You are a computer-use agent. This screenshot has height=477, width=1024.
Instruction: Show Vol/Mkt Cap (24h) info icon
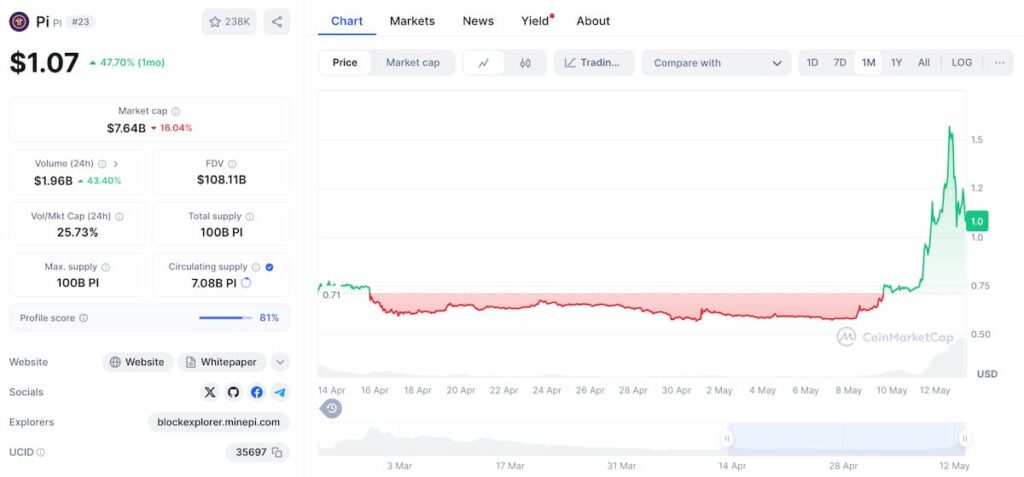(119, 216)
